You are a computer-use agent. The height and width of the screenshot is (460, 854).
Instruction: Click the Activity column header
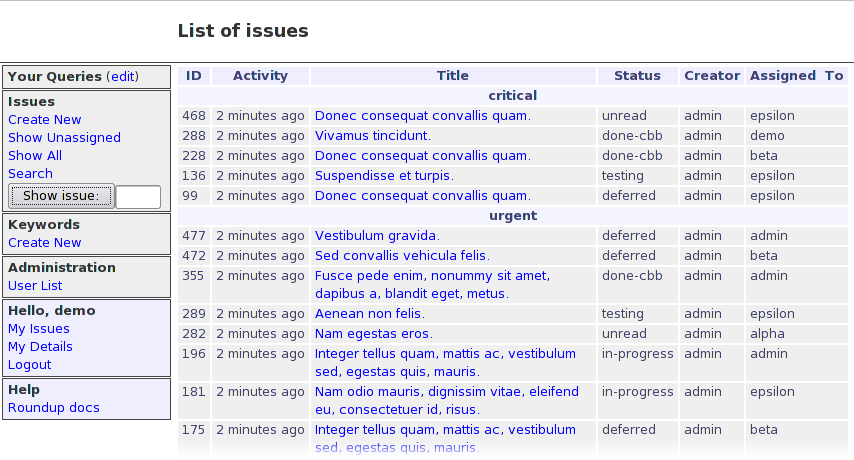[x=260, y=76]
